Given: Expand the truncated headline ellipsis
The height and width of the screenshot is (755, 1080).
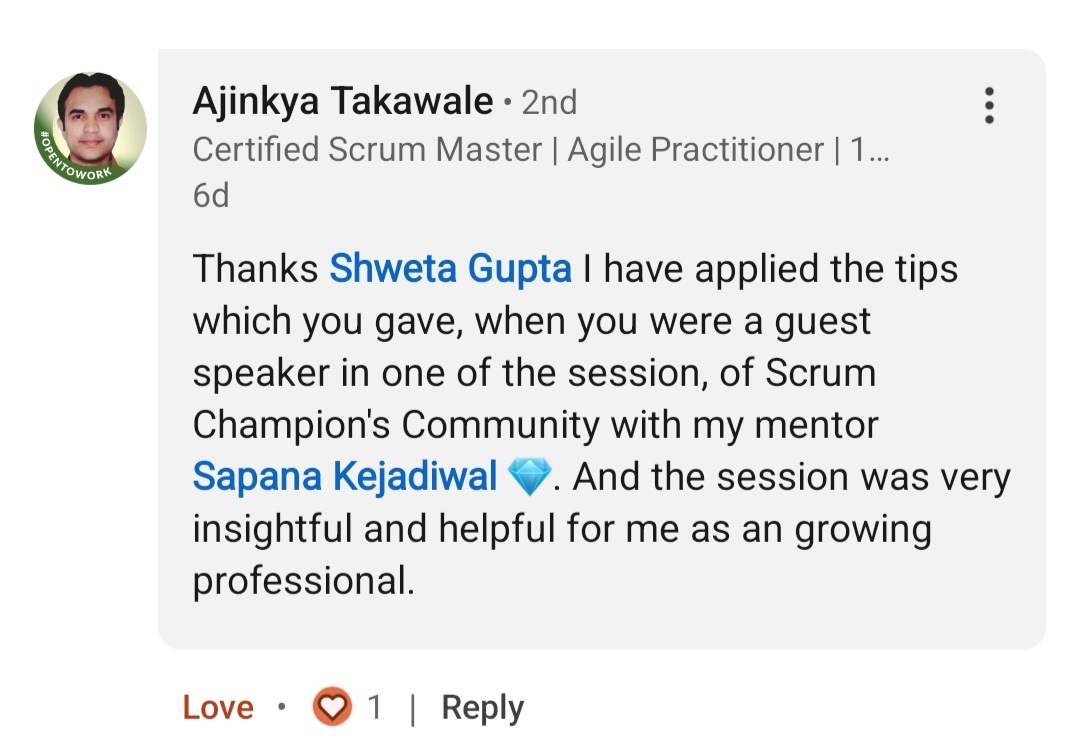Looking at the screenshot, I should point(869,150).
